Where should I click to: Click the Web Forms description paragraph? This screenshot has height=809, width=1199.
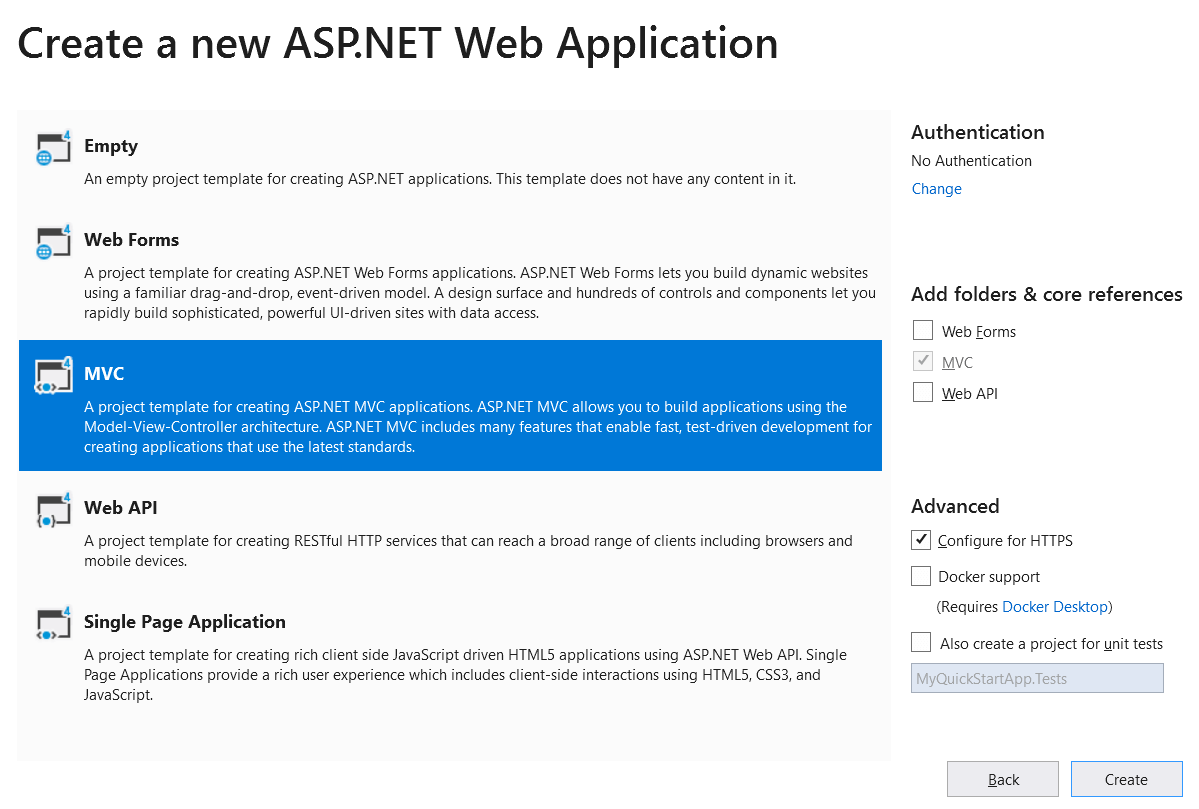480,293
